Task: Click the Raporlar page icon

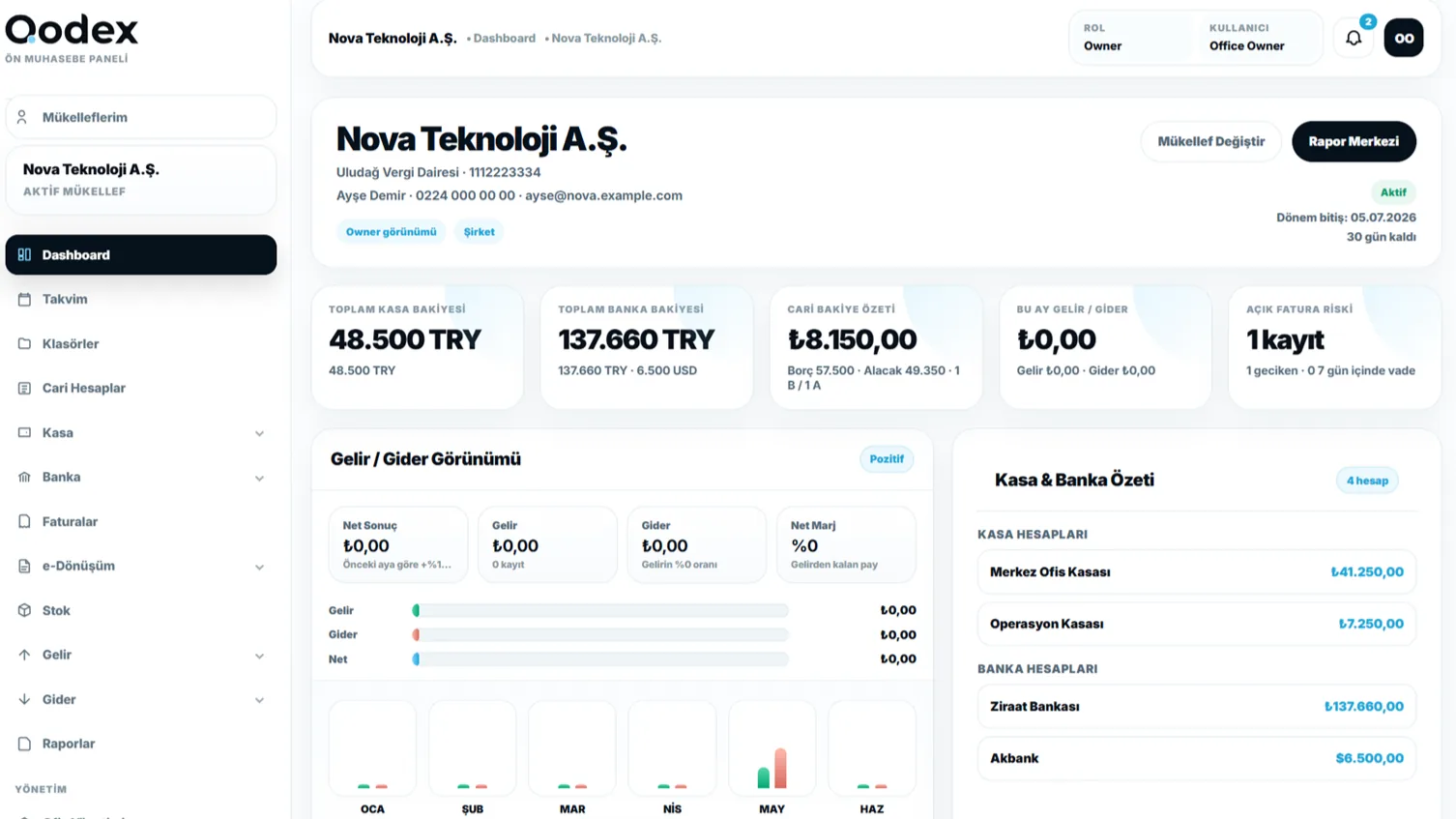Action: pos(24,745)
